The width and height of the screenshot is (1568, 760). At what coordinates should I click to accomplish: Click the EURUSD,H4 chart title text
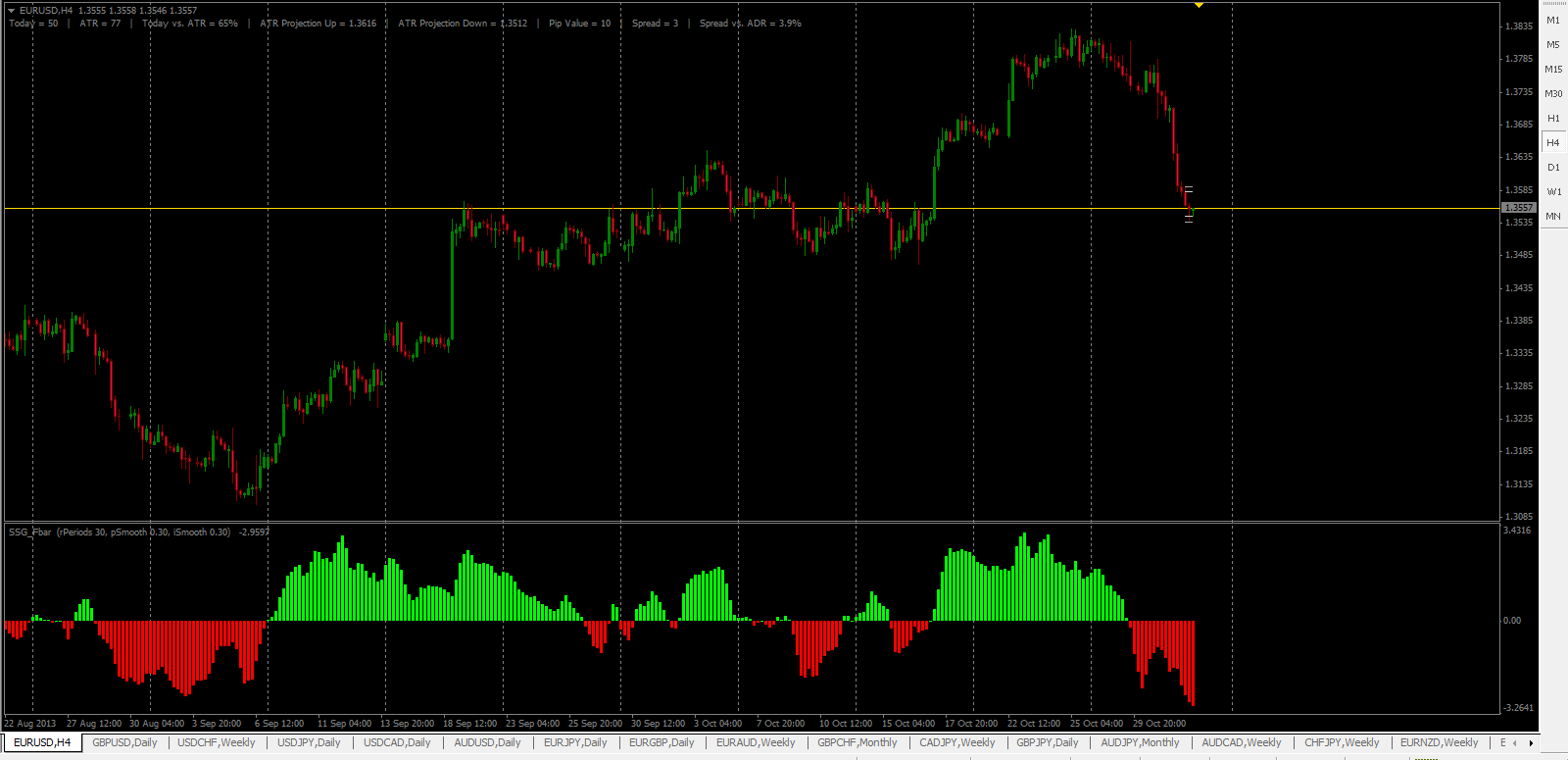tap(46, 11)
